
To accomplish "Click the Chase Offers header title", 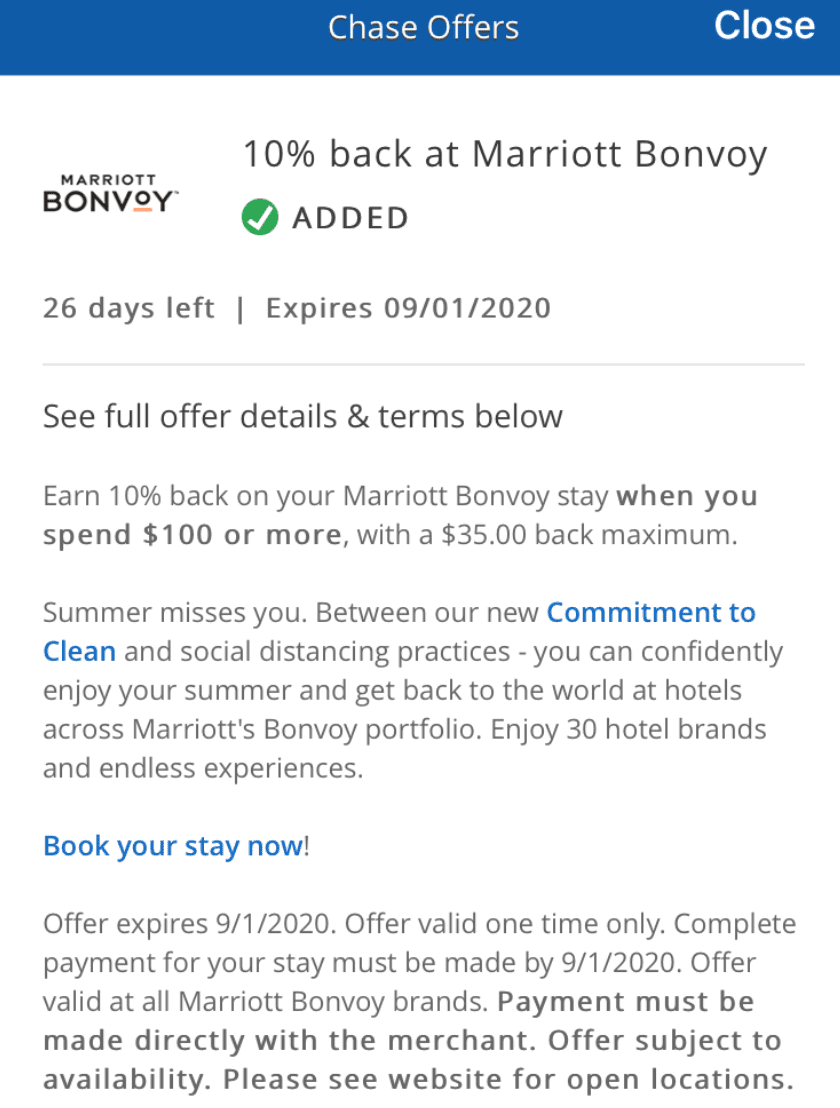I will (x=423, y=28).
